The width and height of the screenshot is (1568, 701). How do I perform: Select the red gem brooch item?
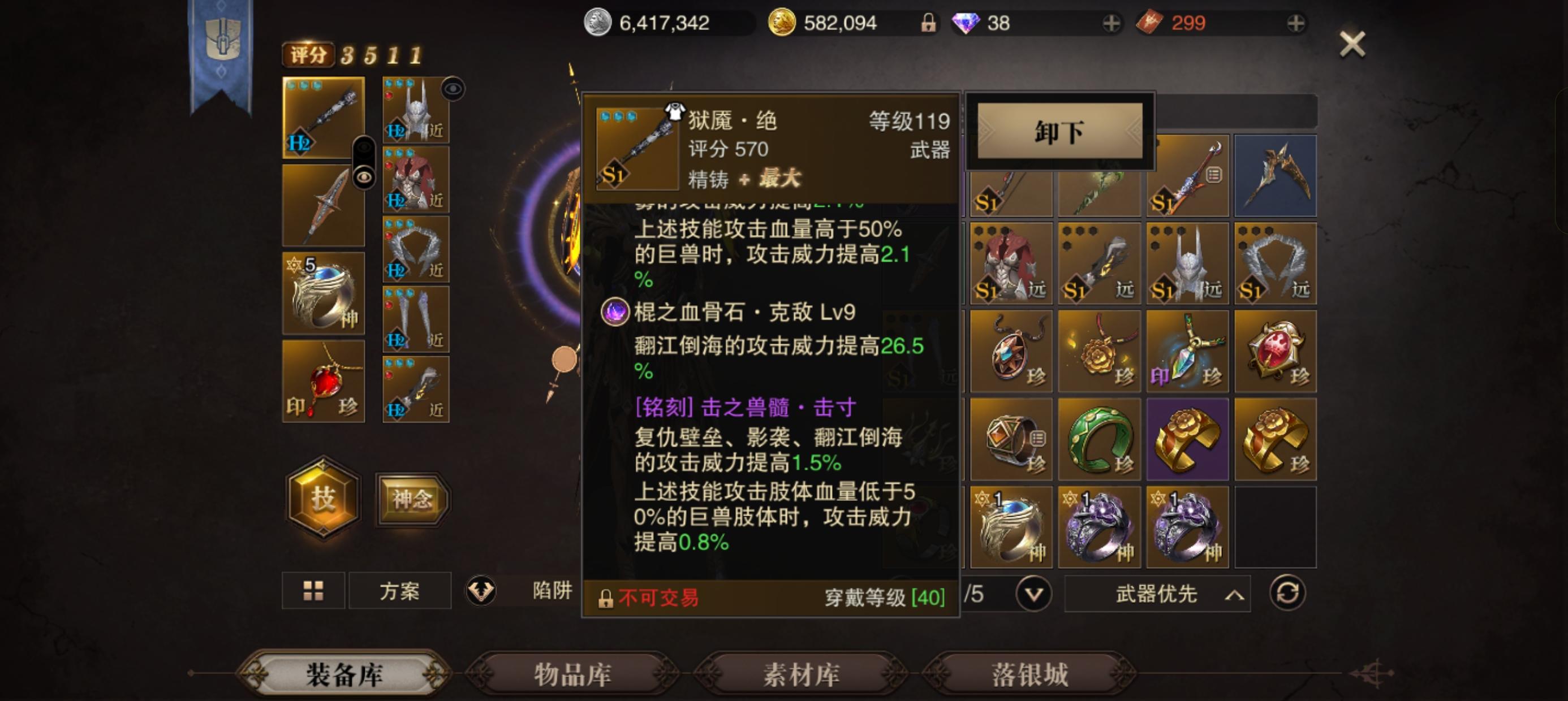click(1275, 351)
